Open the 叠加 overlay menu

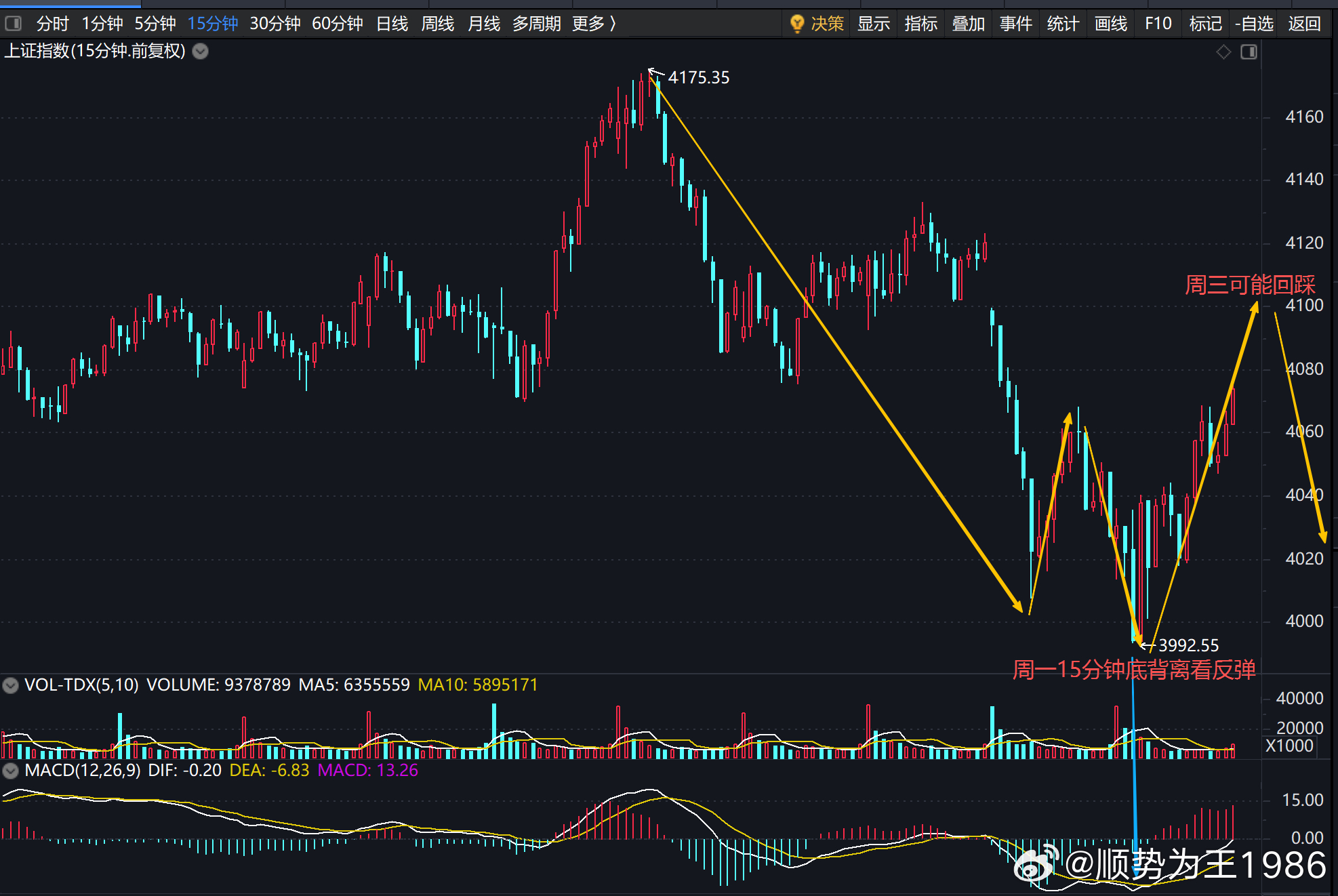(x=969, y=24)
